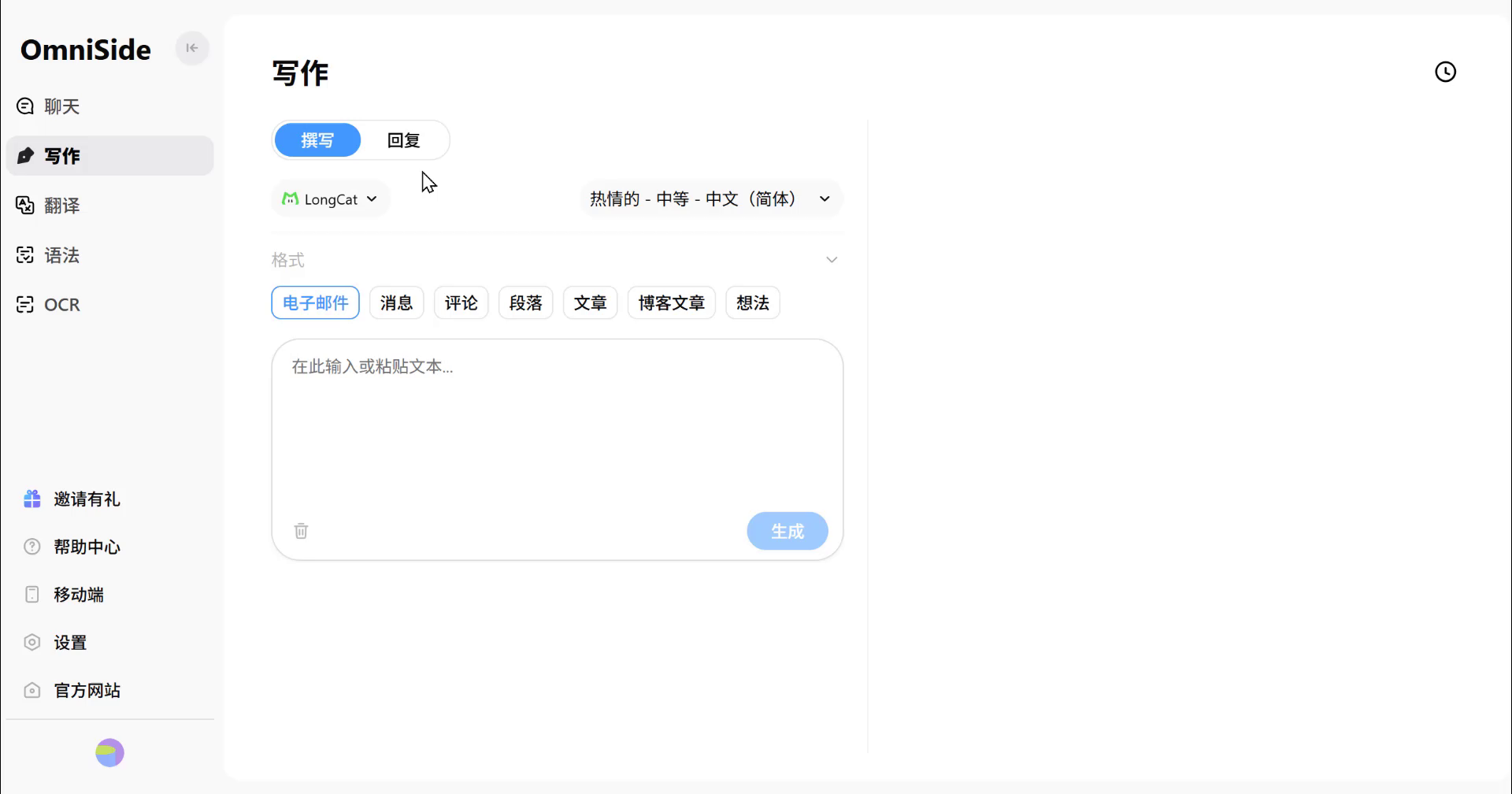Select the 撰写 compose mode
The width and height of the screenshot is (1512, 794).
[317, 140]
